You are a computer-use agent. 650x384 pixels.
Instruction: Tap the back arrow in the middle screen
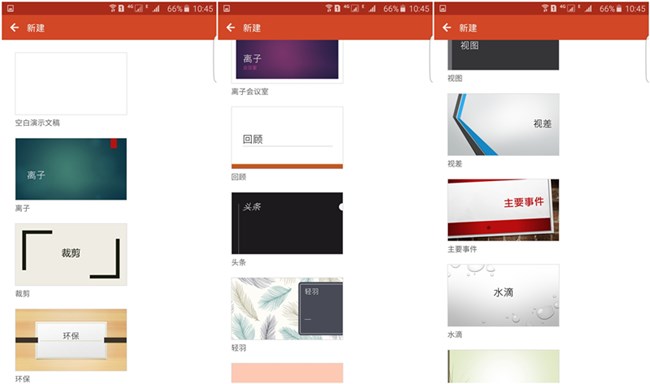(230, 27)
